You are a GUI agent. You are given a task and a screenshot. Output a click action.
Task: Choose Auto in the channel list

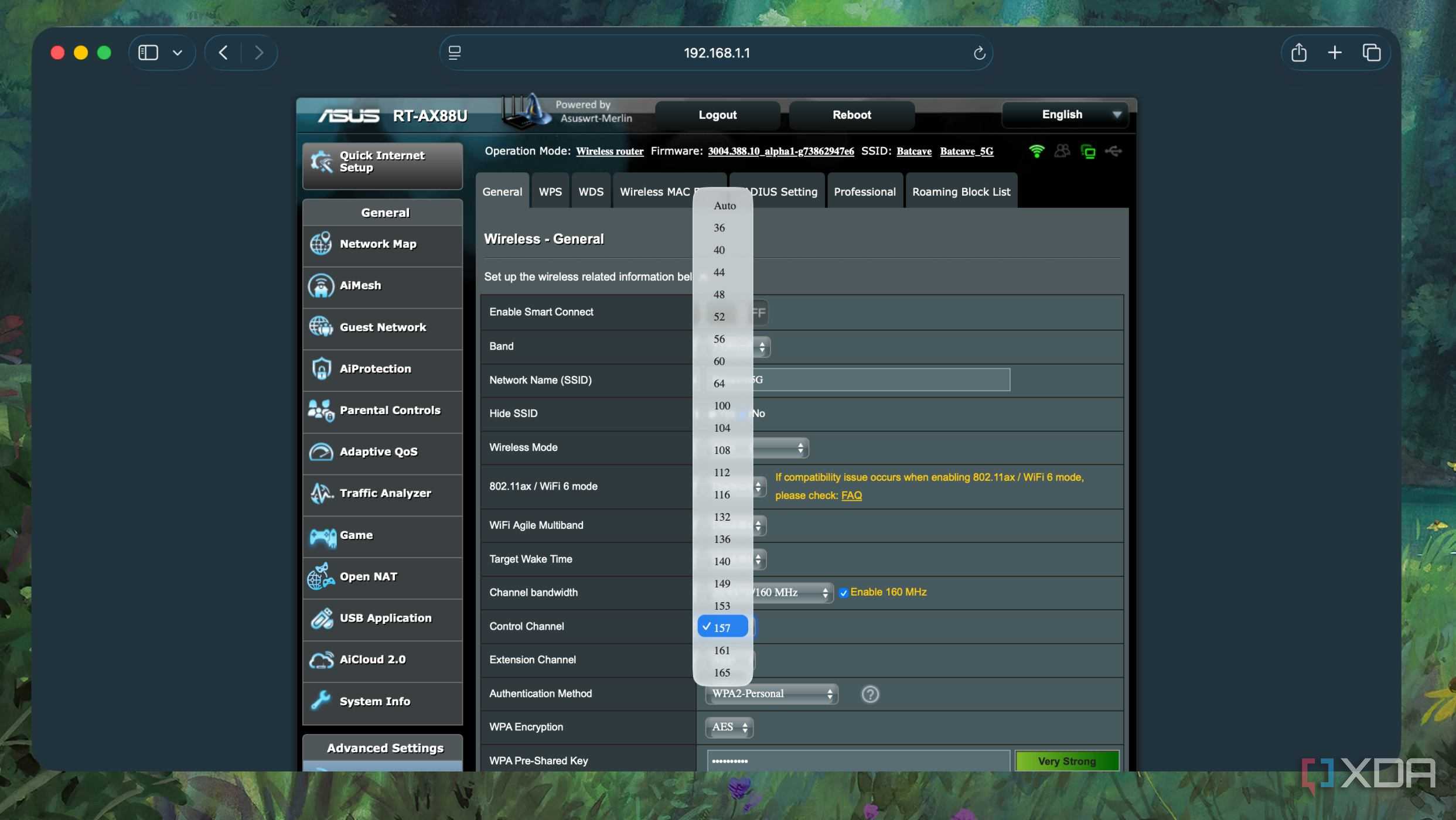coord(722,206)
